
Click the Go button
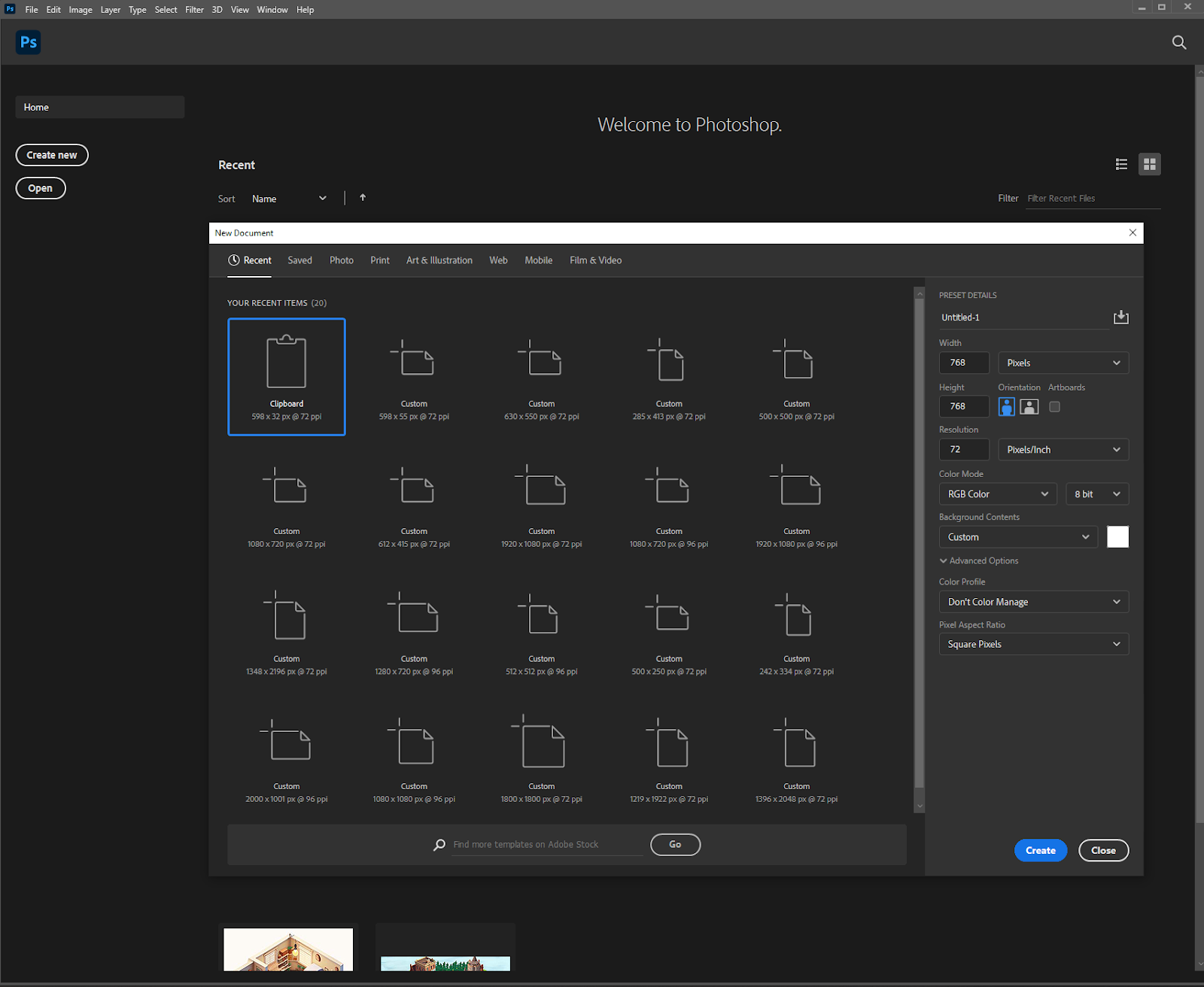pyautogui.click(x=675, y=844)
